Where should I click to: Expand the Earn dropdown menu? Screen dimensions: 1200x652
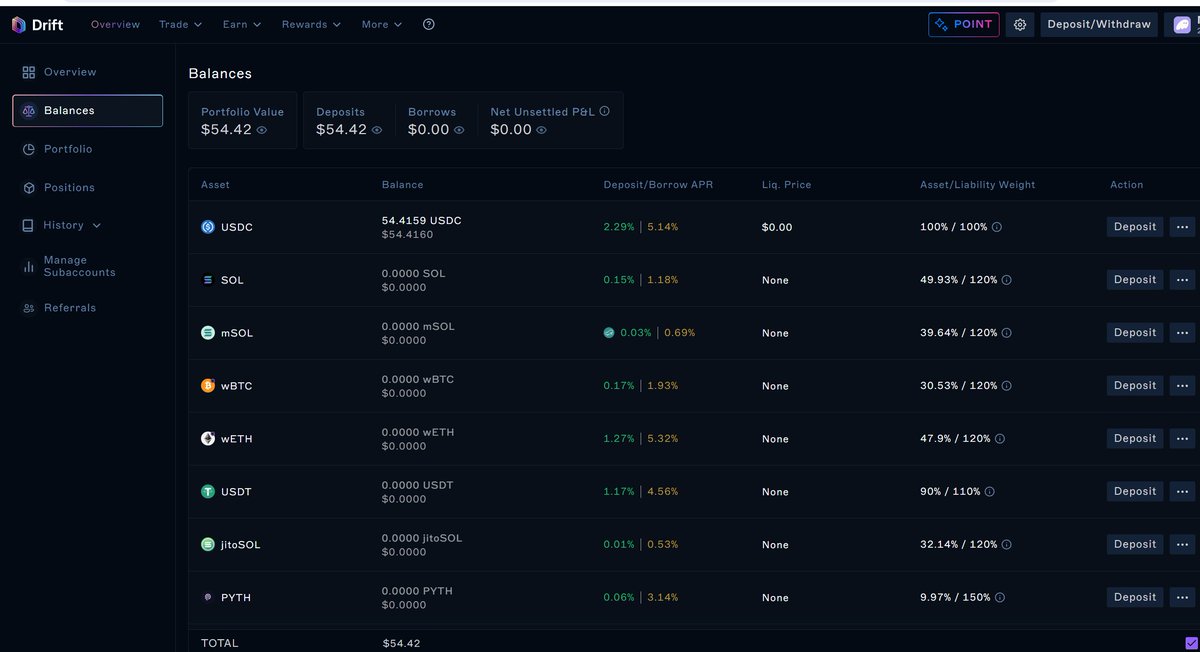(242, 24)
